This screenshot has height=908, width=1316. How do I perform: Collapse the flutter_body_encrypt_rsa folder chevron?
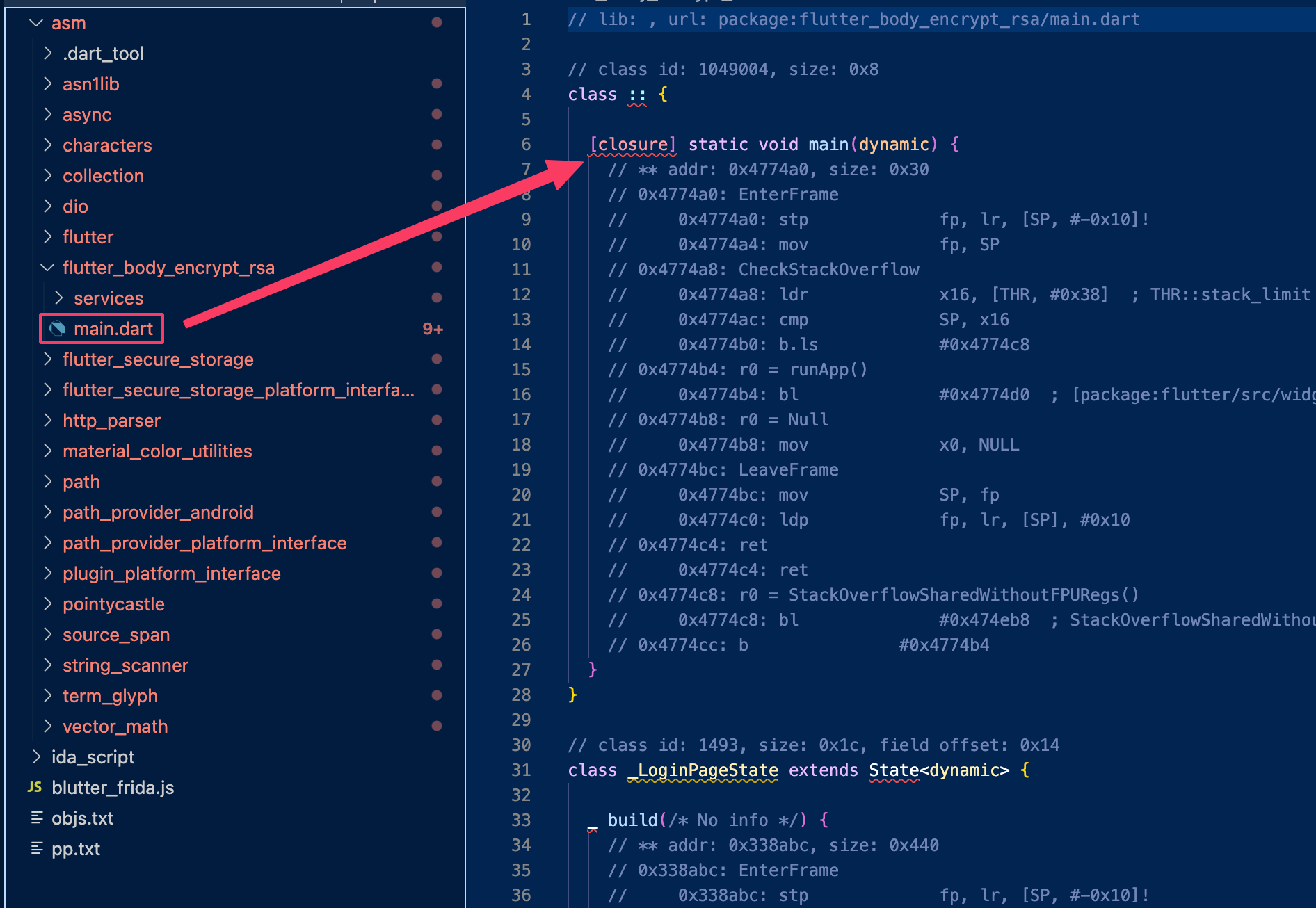[x=47, y=268]
